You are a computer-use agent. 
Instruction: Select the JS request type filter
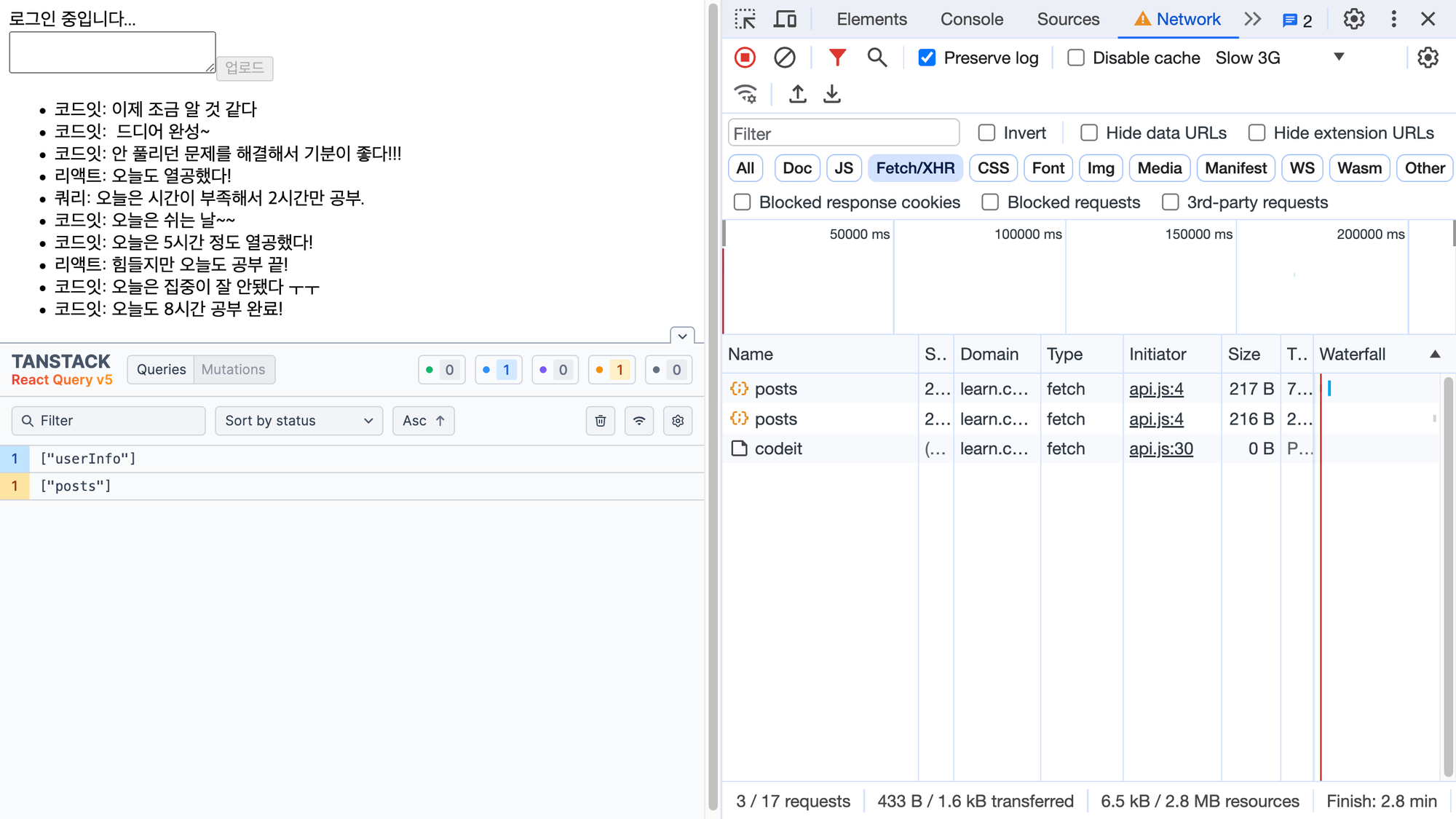click(x=844, y=168)
